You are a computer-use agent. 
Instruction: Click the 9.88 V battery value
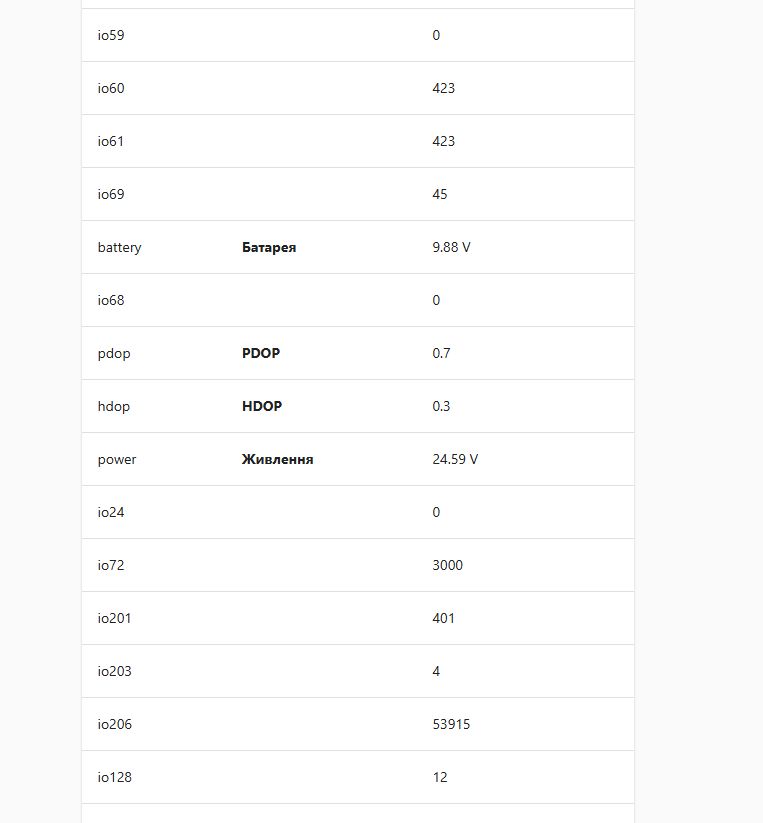click(x=451, y=247)
